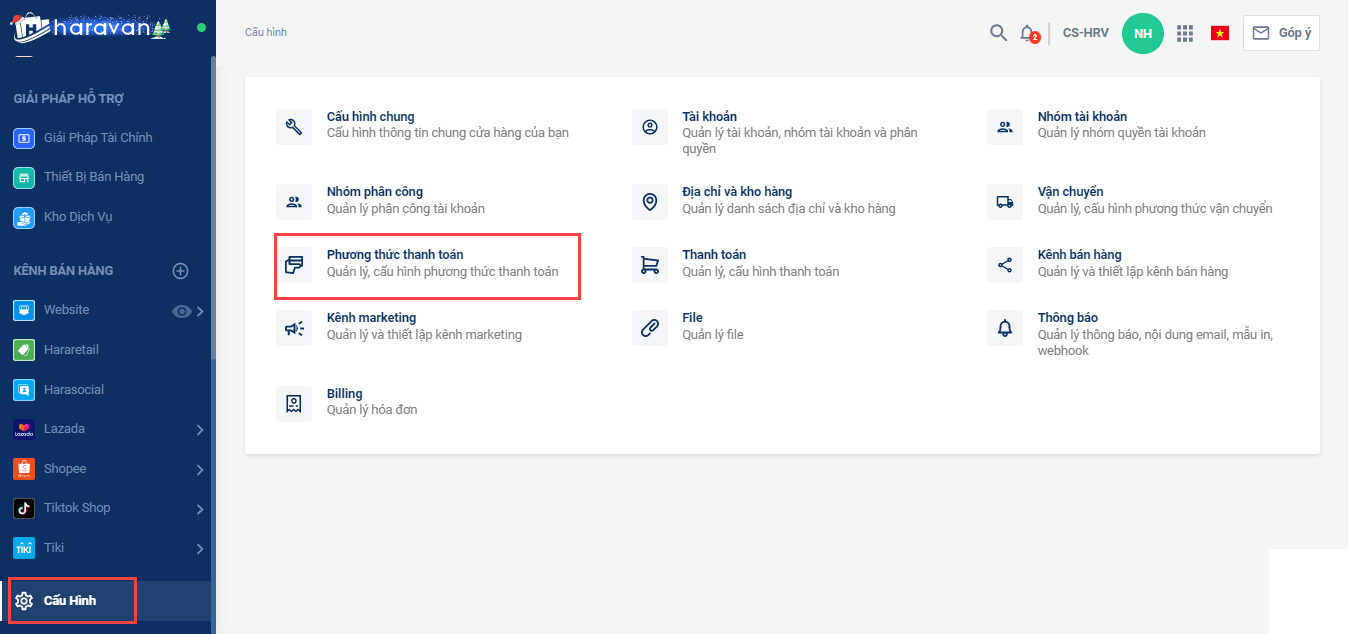Click the Cấu hình chung wrench icon

294,126
